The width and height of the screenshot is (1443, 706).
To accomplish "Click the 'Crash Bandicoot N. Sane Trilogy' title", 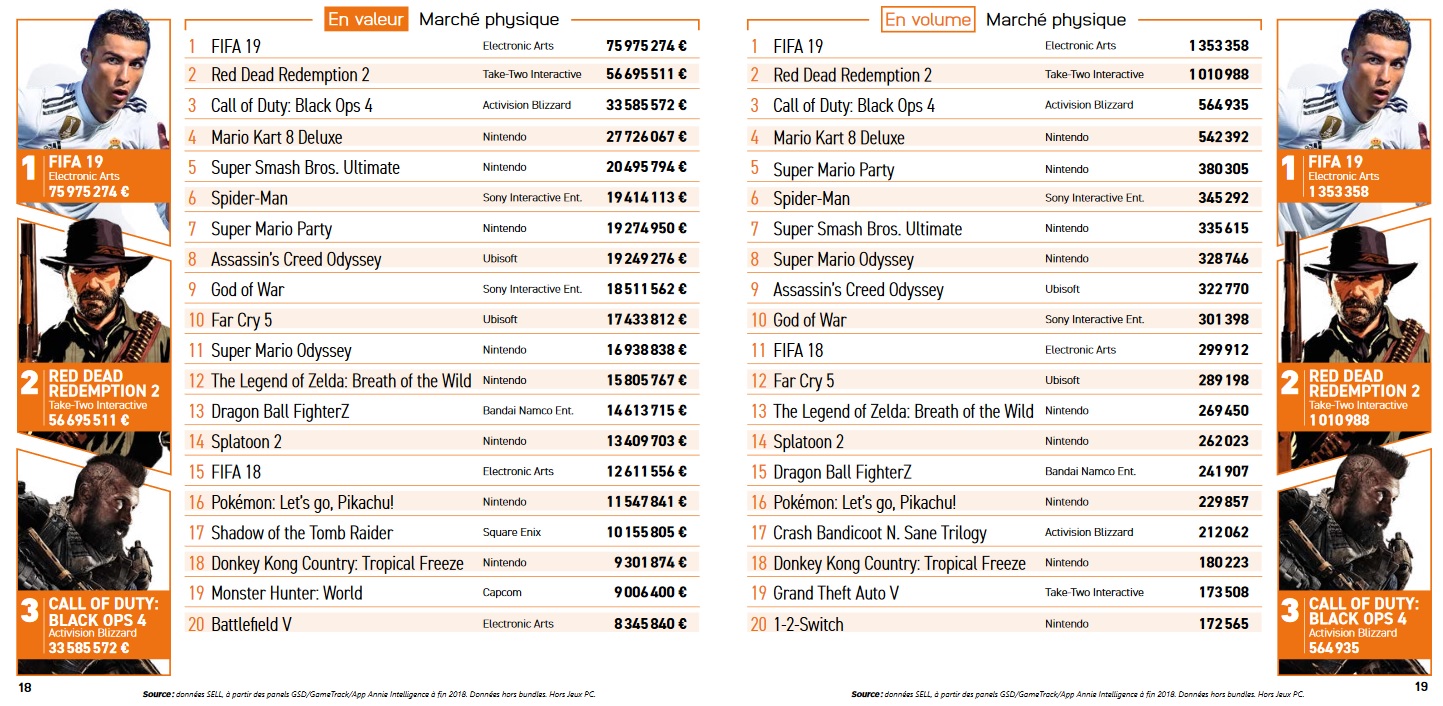I will (x=880, y=533).
